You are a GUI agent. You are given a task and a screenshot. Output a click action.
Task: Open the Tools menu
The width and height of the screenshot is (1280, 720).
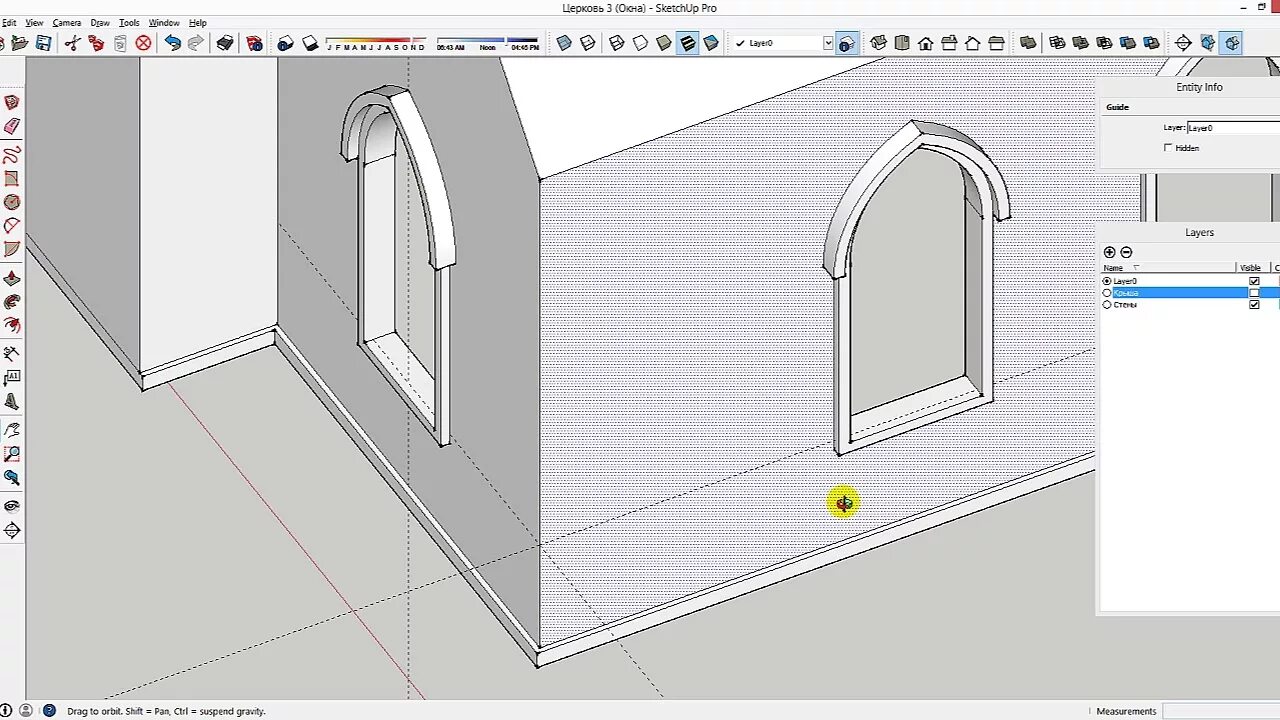coord(129,22)
